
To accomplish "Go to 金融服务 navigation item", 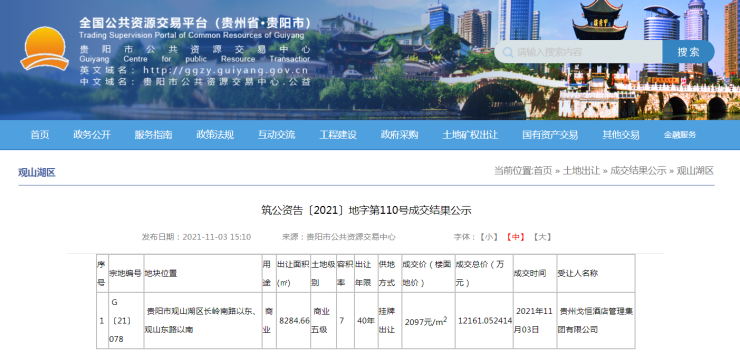I will (x=680, y=135).
